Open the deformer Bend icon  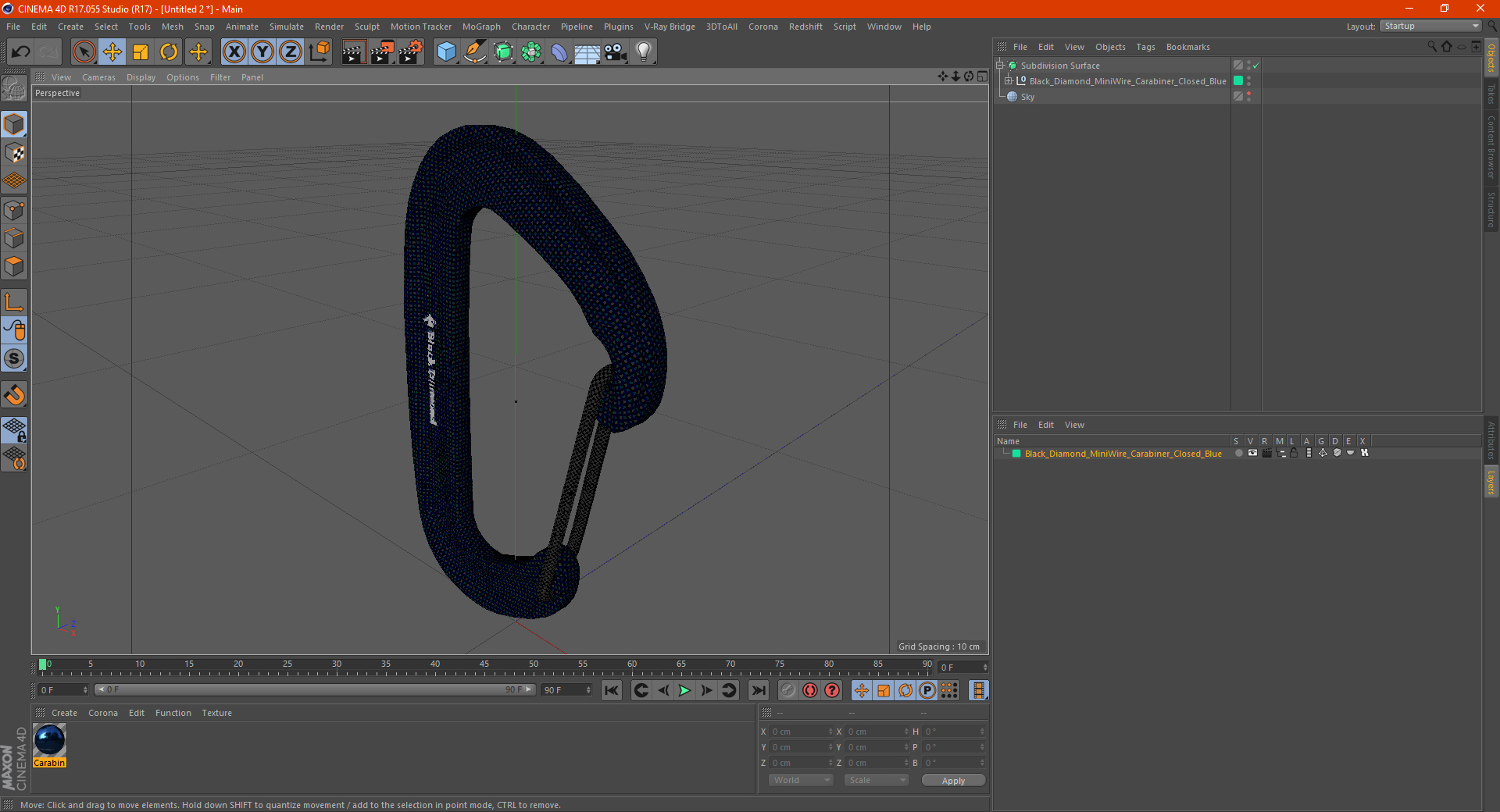[559, 52]
